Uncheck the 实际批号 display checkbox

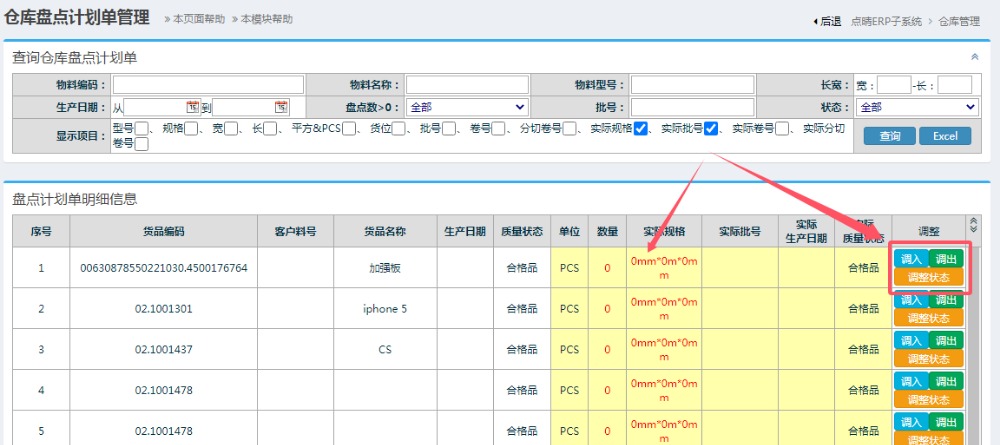coord(711,128)
